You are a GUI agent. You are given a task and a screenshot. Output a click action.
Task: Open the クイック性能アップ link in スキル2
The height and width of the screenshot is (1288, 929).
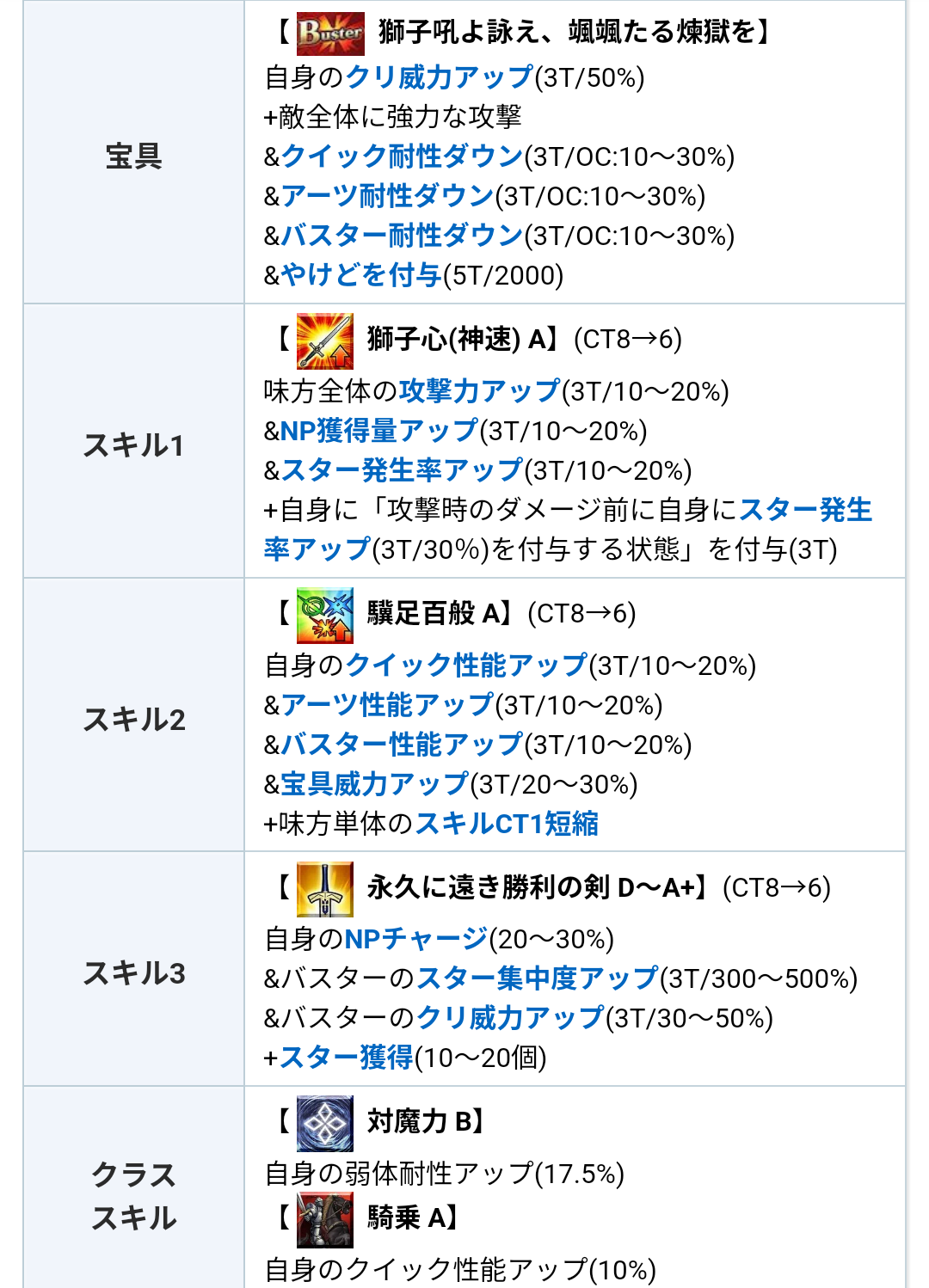pyautogui.click(x=466, y=665)
